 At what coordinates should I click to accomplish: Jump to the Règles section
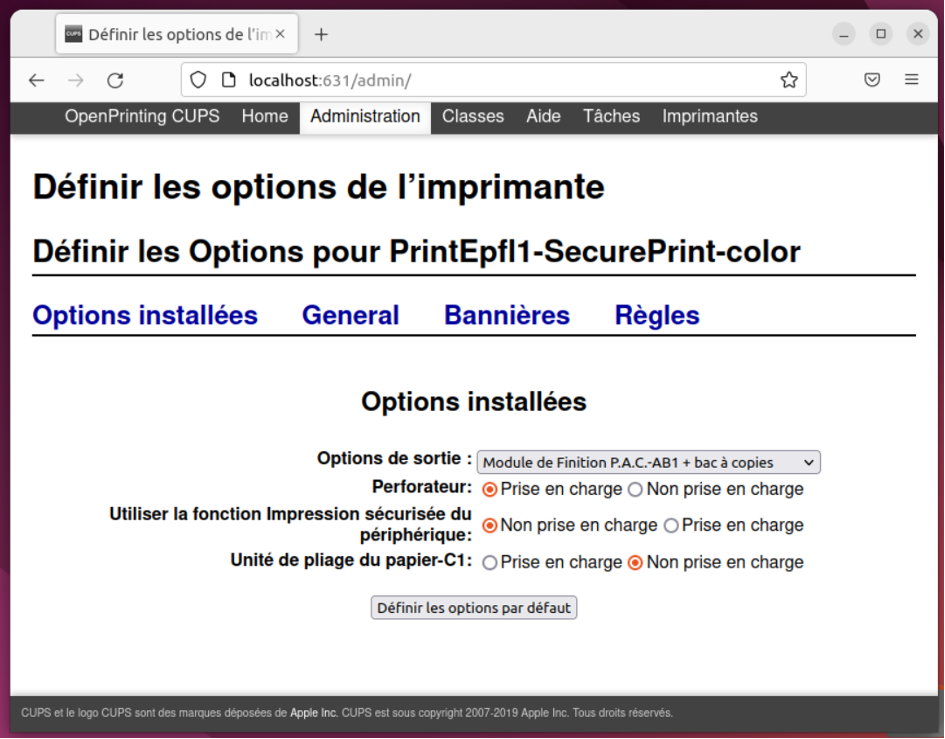point(656,315)
